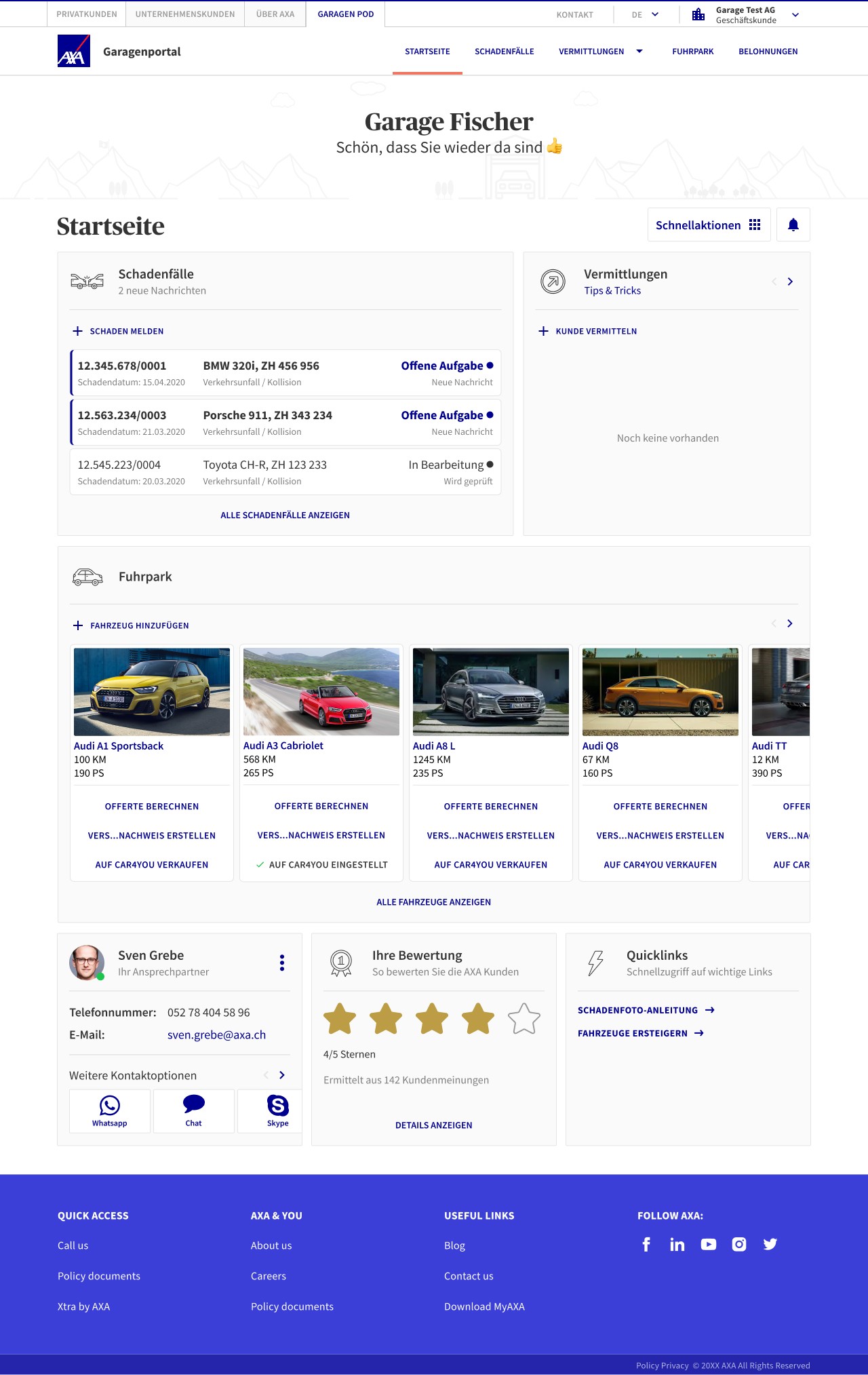Switch to Über AXA tab
This screenshot has height=1375, width=868.
(275, 14)
